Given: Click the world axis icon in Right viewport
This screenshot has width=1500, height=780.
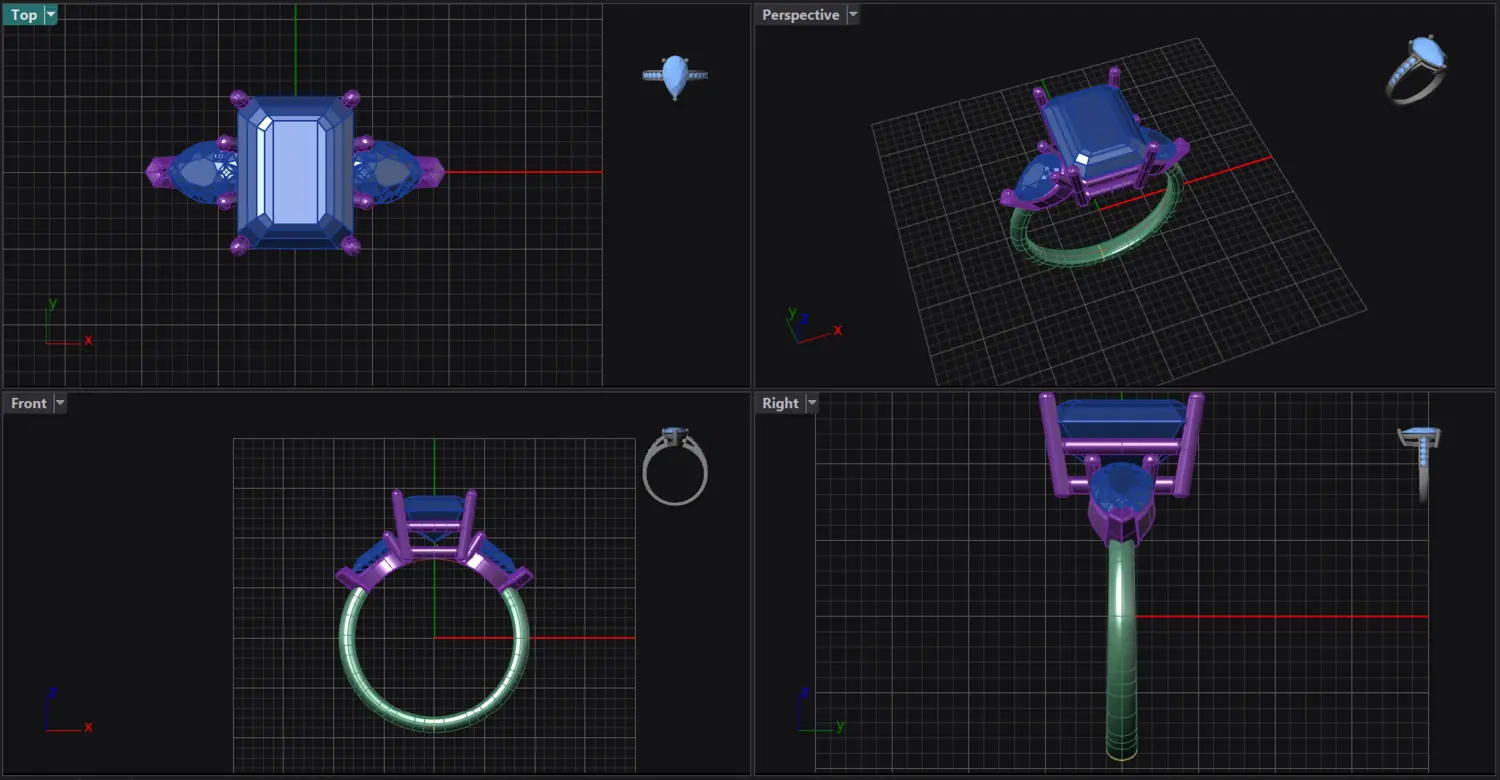Looking at the screenshot, I should 820,710.
